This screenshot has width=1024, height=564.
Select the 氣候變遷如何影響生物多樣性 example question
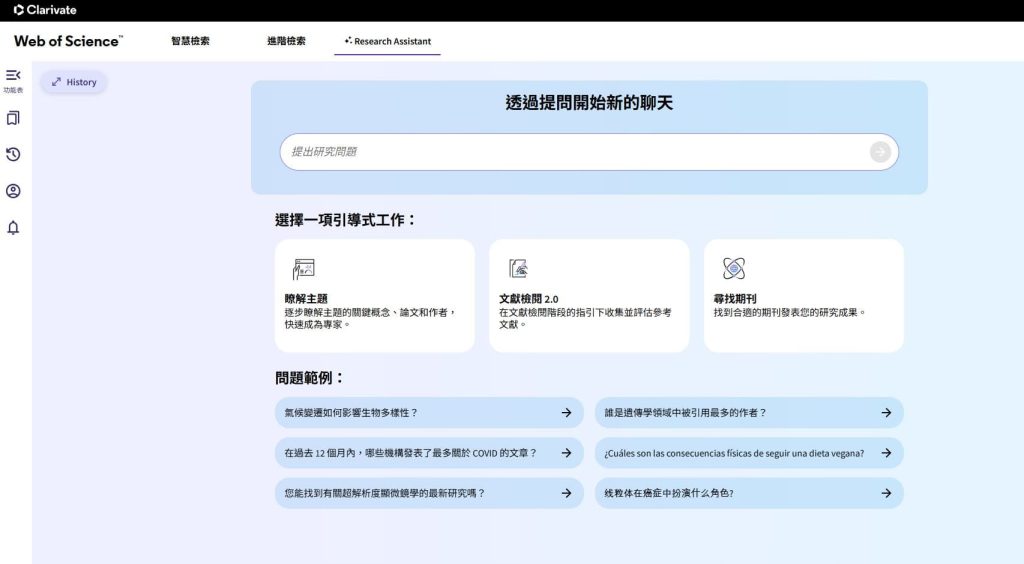tap(428, 412)
